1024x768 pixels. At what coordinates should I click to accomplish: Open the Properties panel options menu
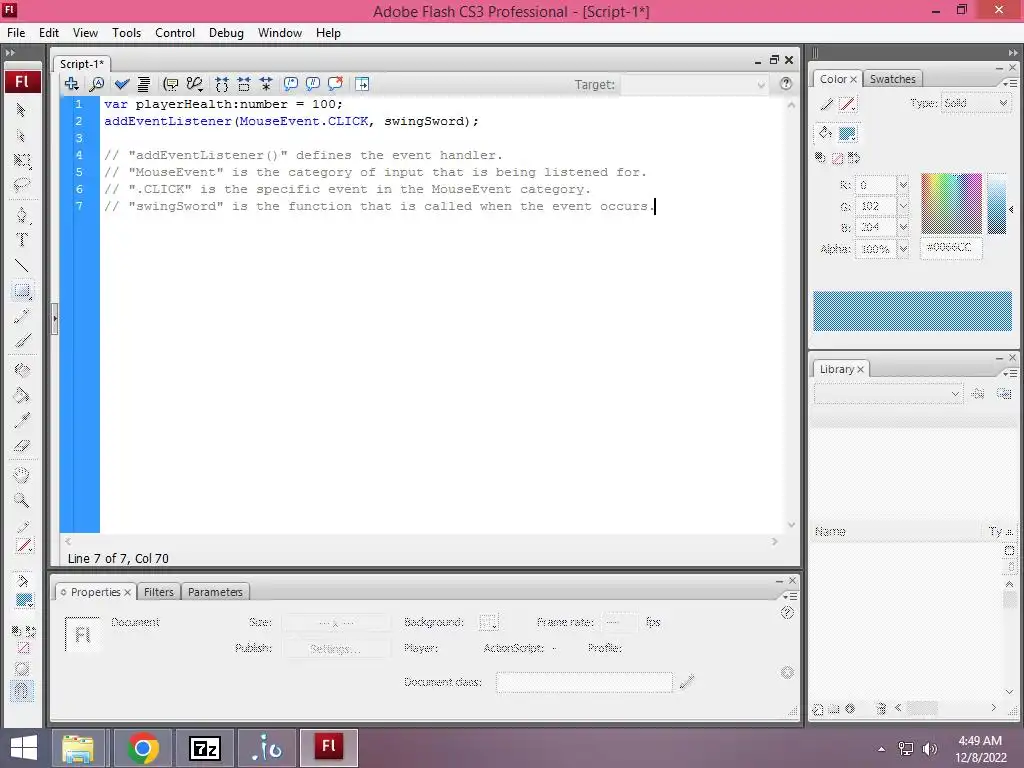pyautogui.click(x=790, y=596)
